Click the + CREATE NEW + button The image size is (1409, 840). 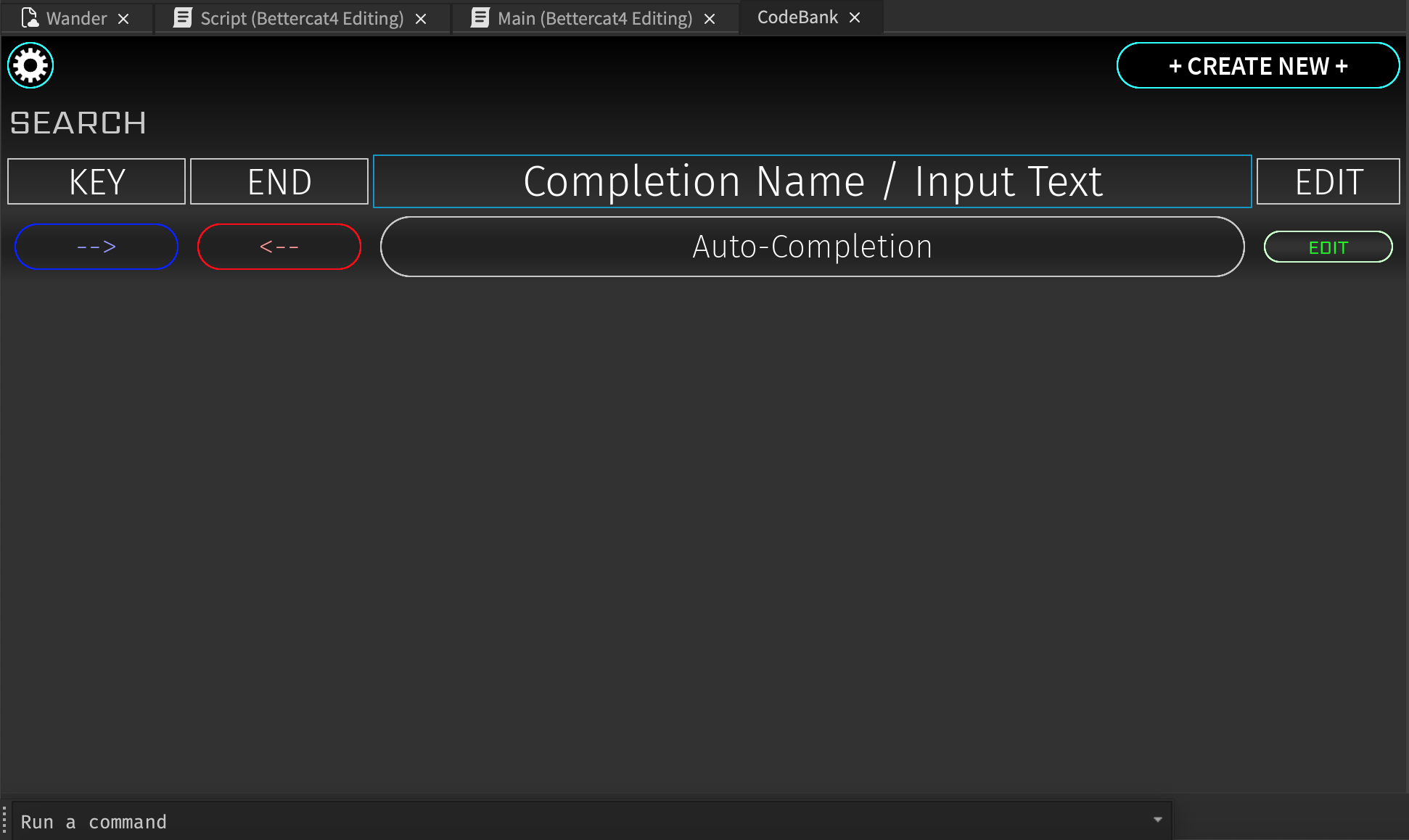tap(1257, 65)
